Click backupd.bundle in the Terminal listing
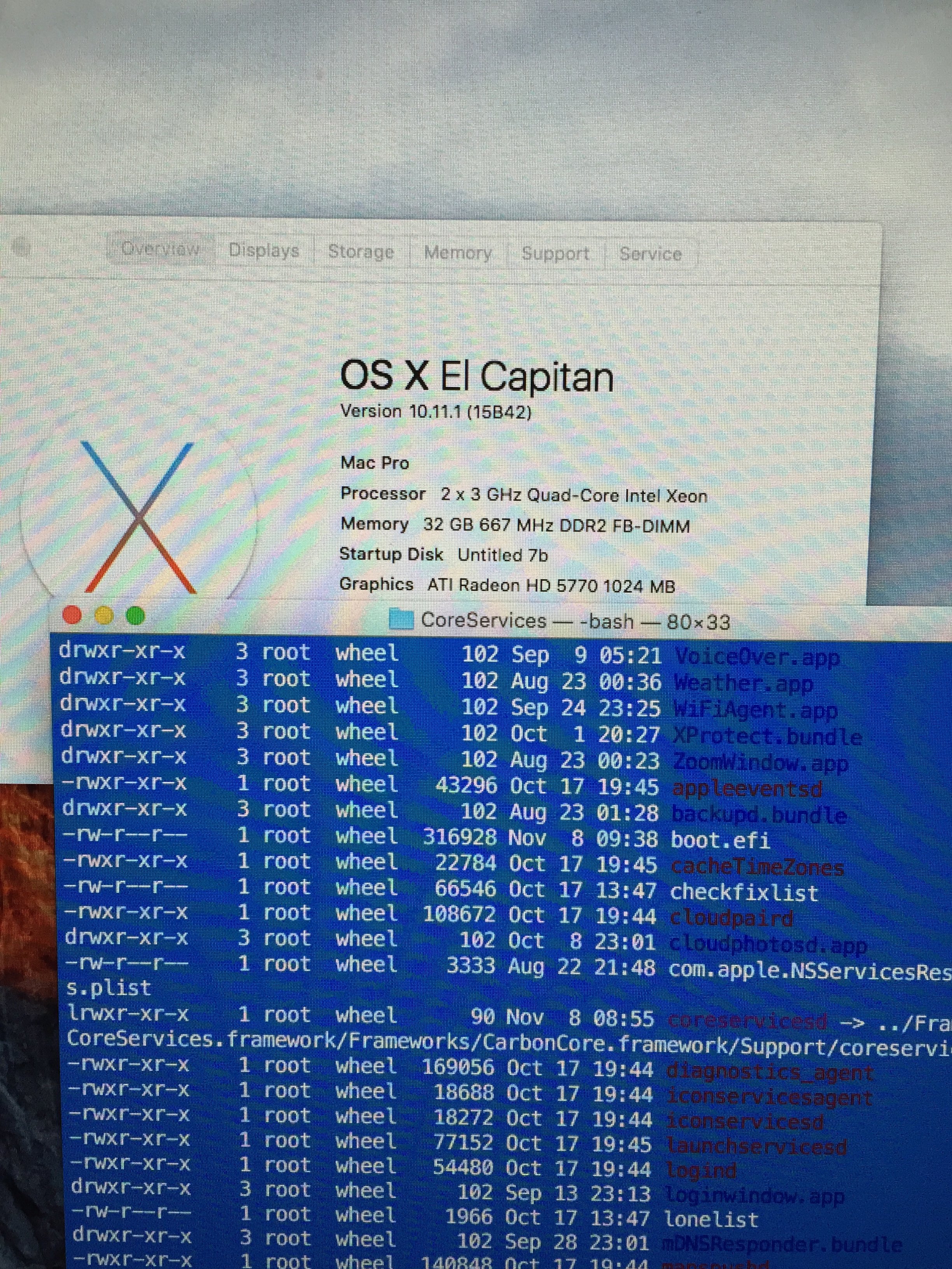Viewport: 952px width, 1269px height. coord(759,815)
